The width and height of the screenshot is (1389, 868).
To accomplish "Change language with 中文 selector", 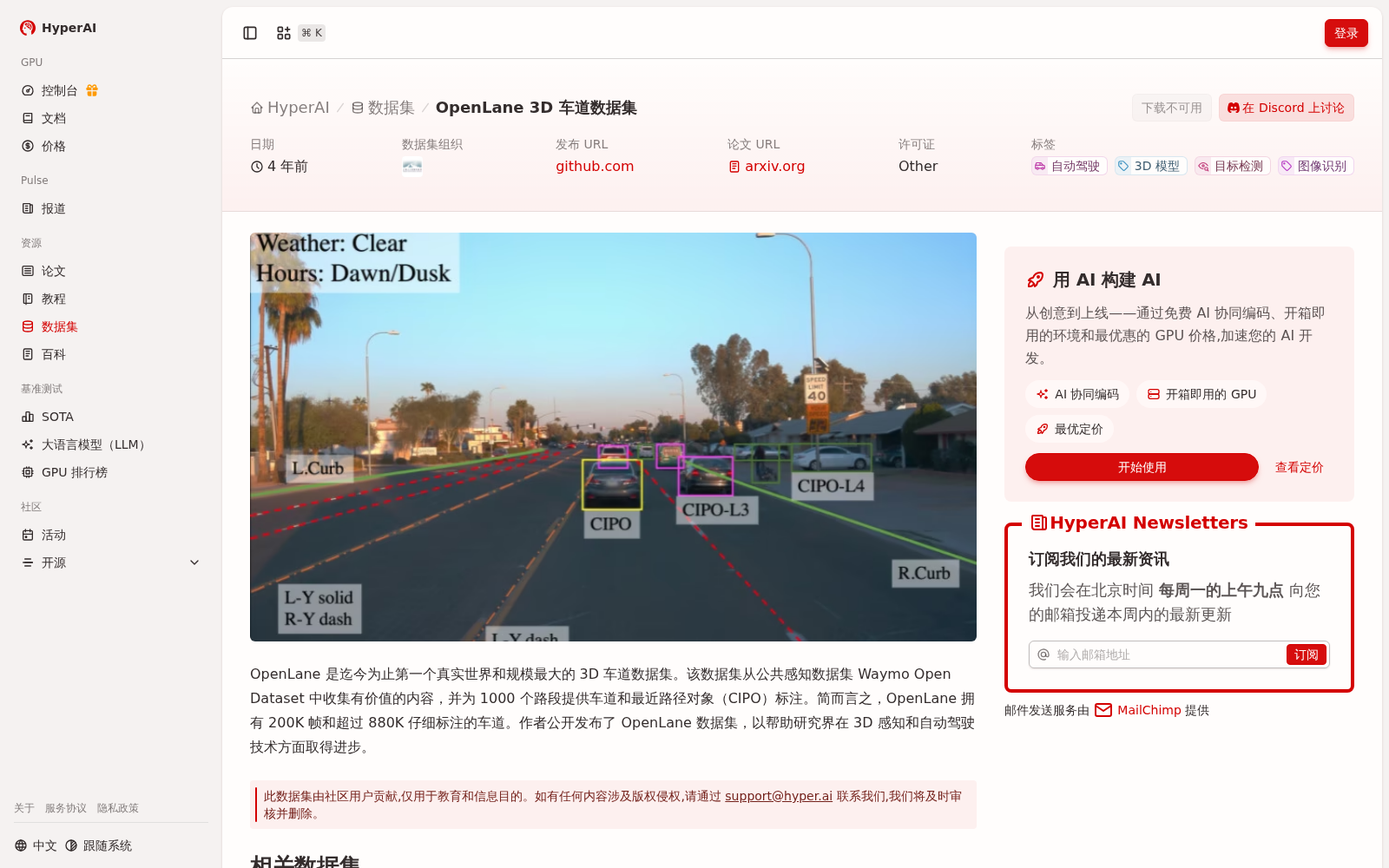I will pyautogui.click(x=36, y=845).
